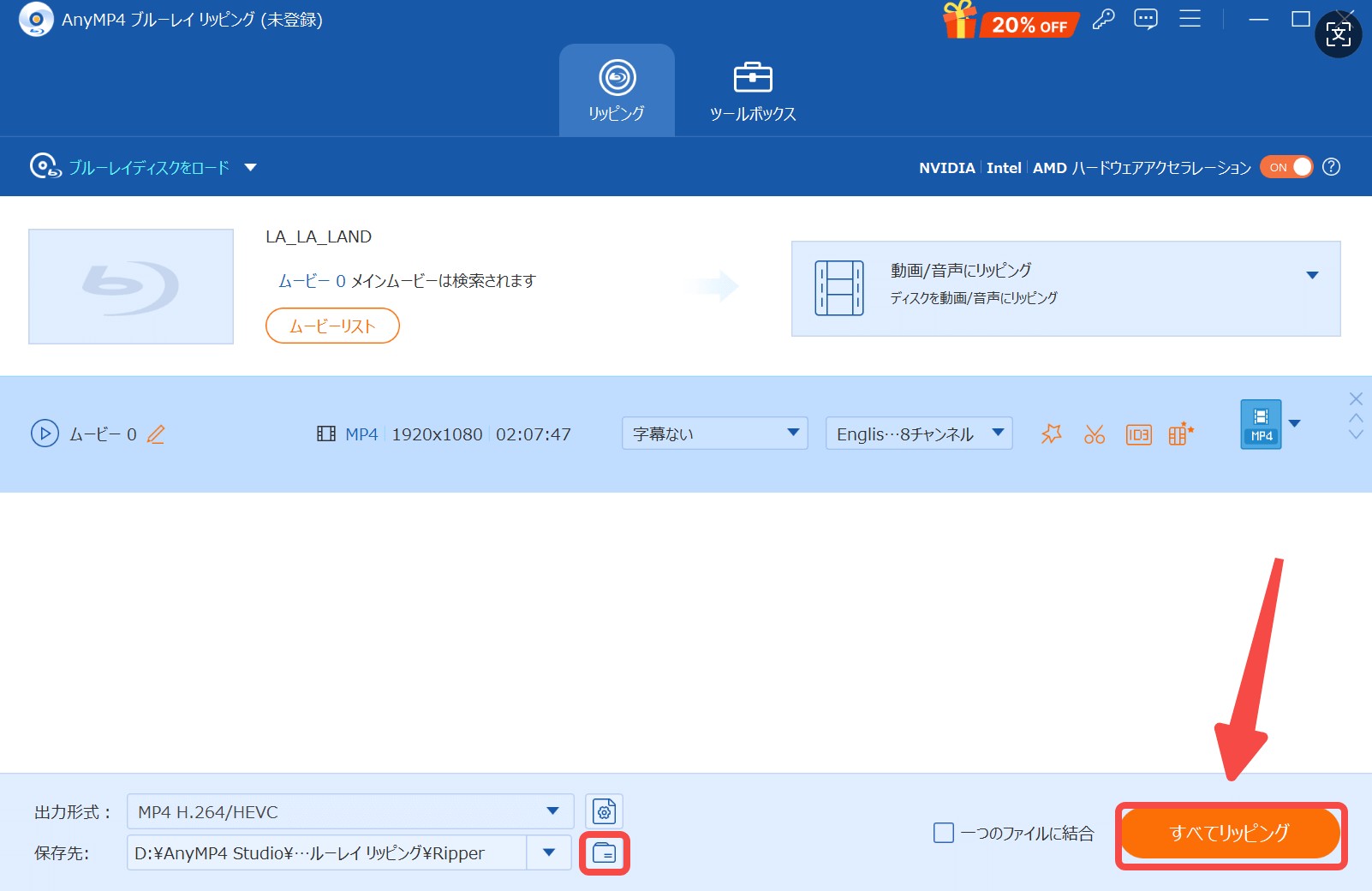
Task: Open the output folder icon
Action: (605, 853)
